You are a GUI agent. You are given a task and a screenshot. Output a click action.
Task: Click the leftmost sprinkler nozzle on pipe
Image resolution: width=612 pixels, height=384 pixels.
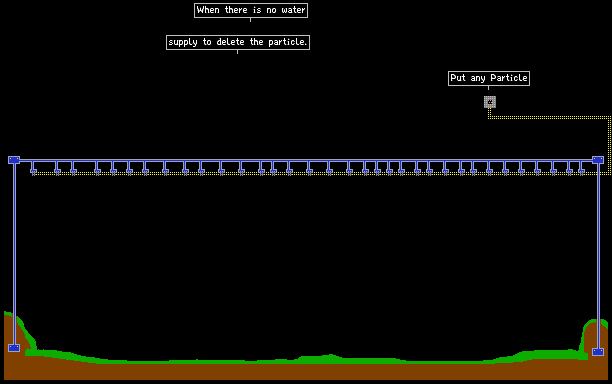pyautogui.click(x=34, y=171)
